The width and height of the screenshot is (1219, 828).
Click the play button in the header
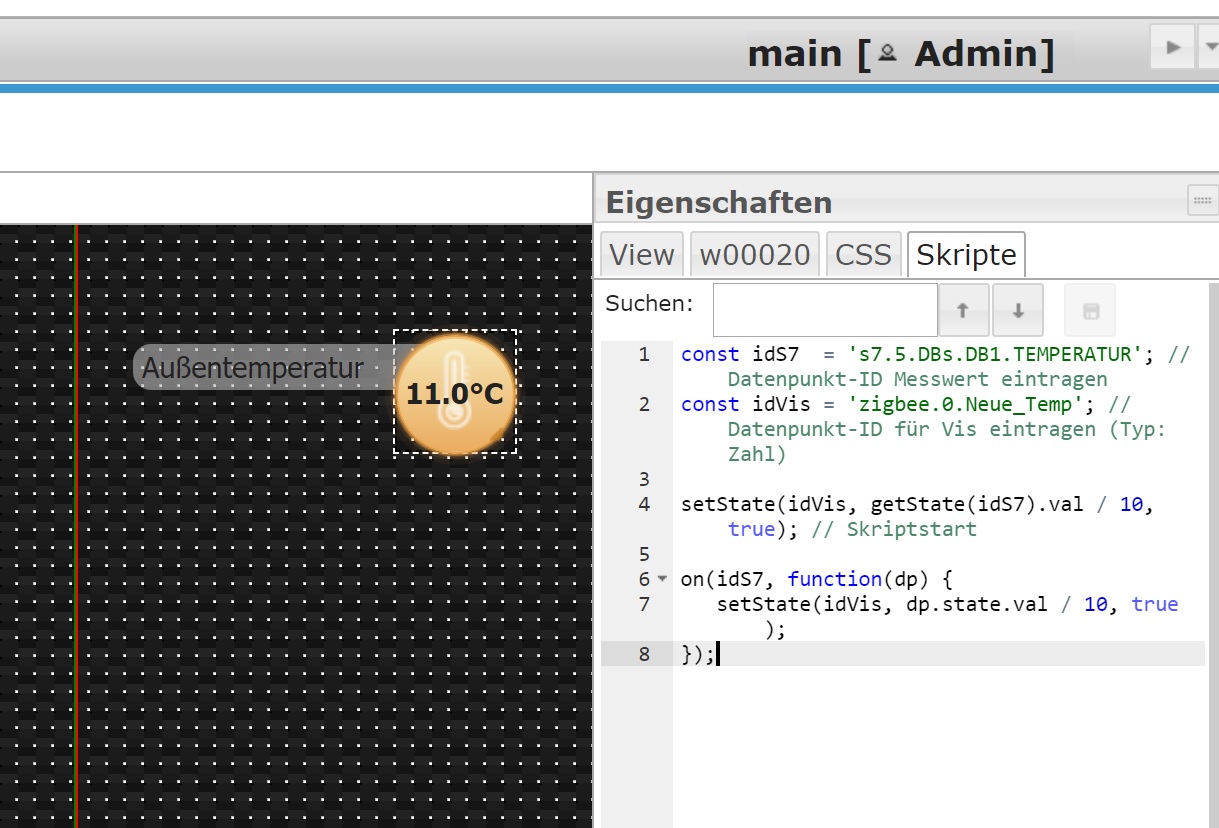[x=1173, y=47]
